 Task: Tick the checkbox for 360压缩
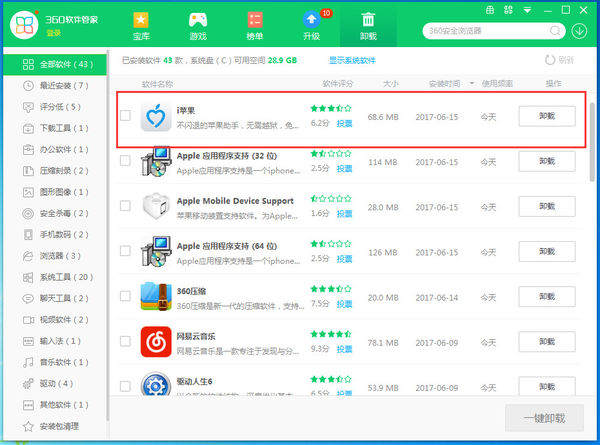pos(125,296)
